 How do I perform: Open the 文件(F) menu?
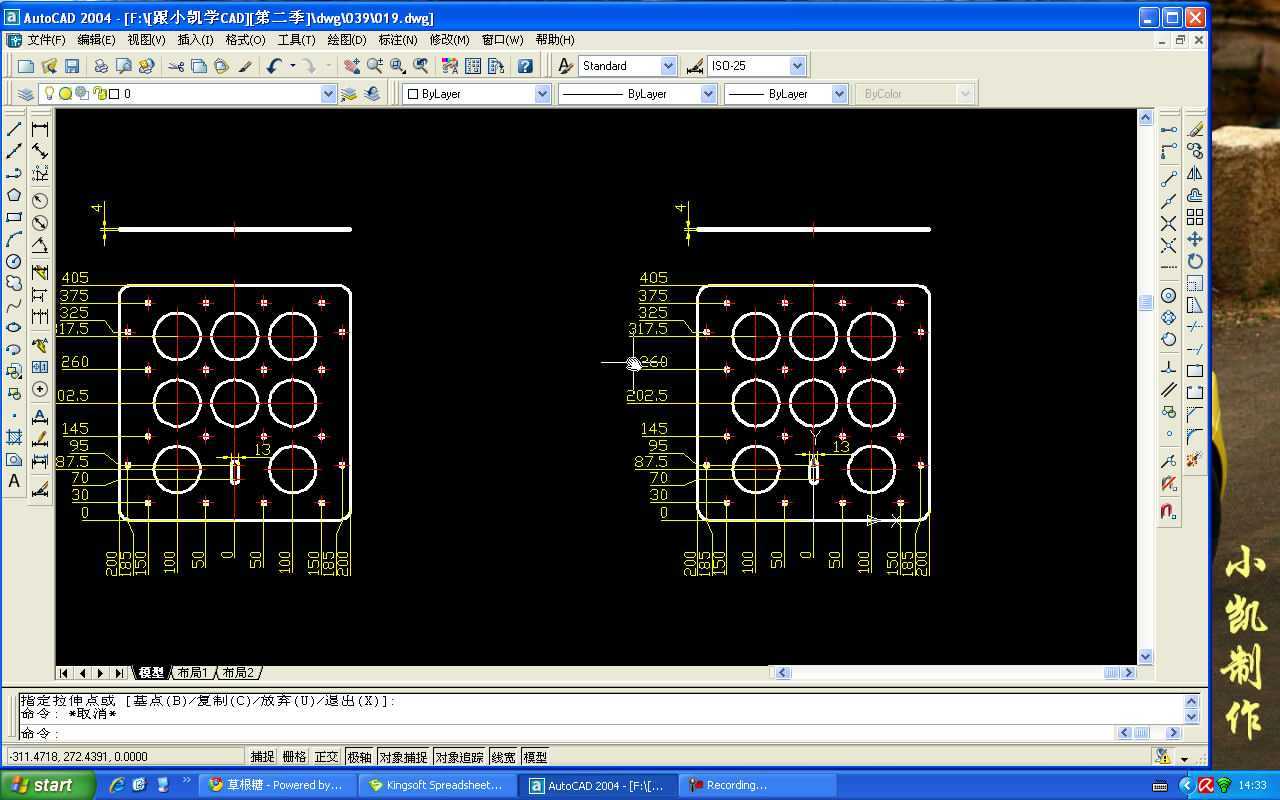46,40
